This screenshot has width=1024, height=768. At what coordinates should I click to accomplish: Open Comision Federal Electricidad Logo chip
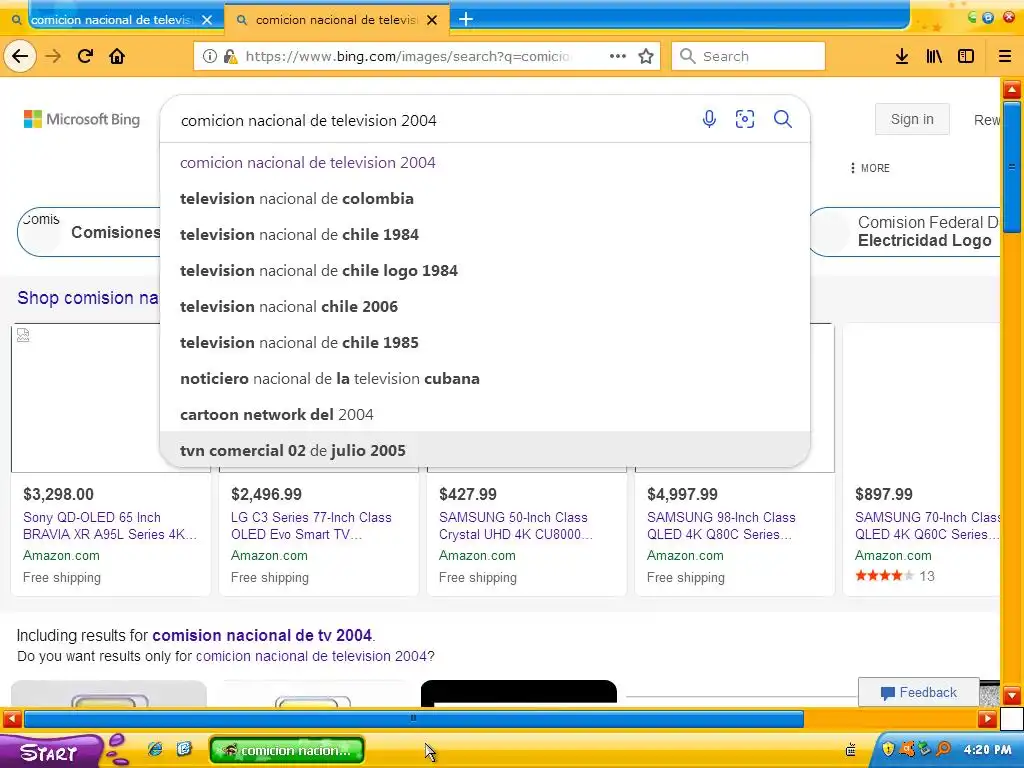tap(904, 232)
